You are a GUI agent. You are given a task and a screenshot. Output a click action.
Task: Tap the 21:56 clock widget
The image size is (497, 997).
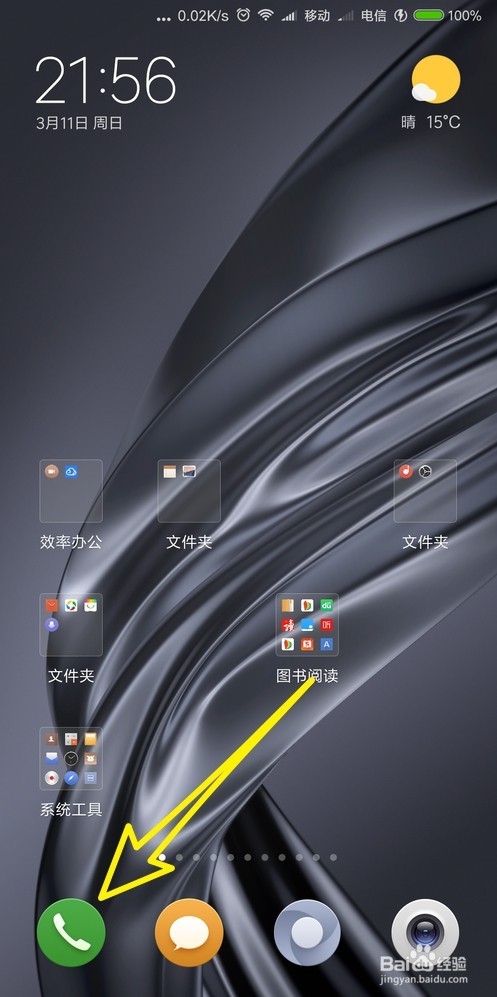pyautogui.click(x=106, y=80)
